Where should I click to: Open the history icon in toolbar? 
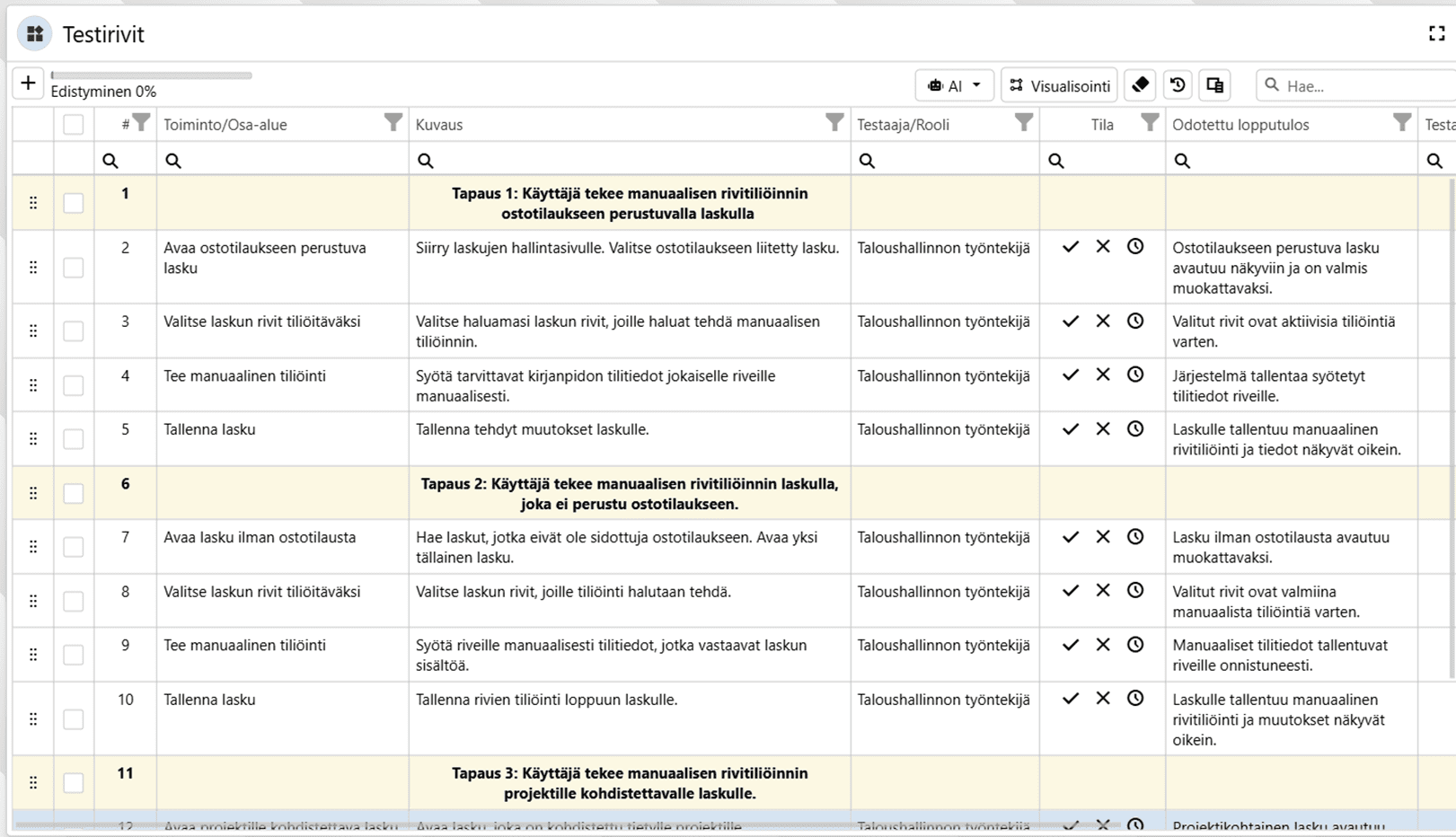click(x=1177, y=85)
